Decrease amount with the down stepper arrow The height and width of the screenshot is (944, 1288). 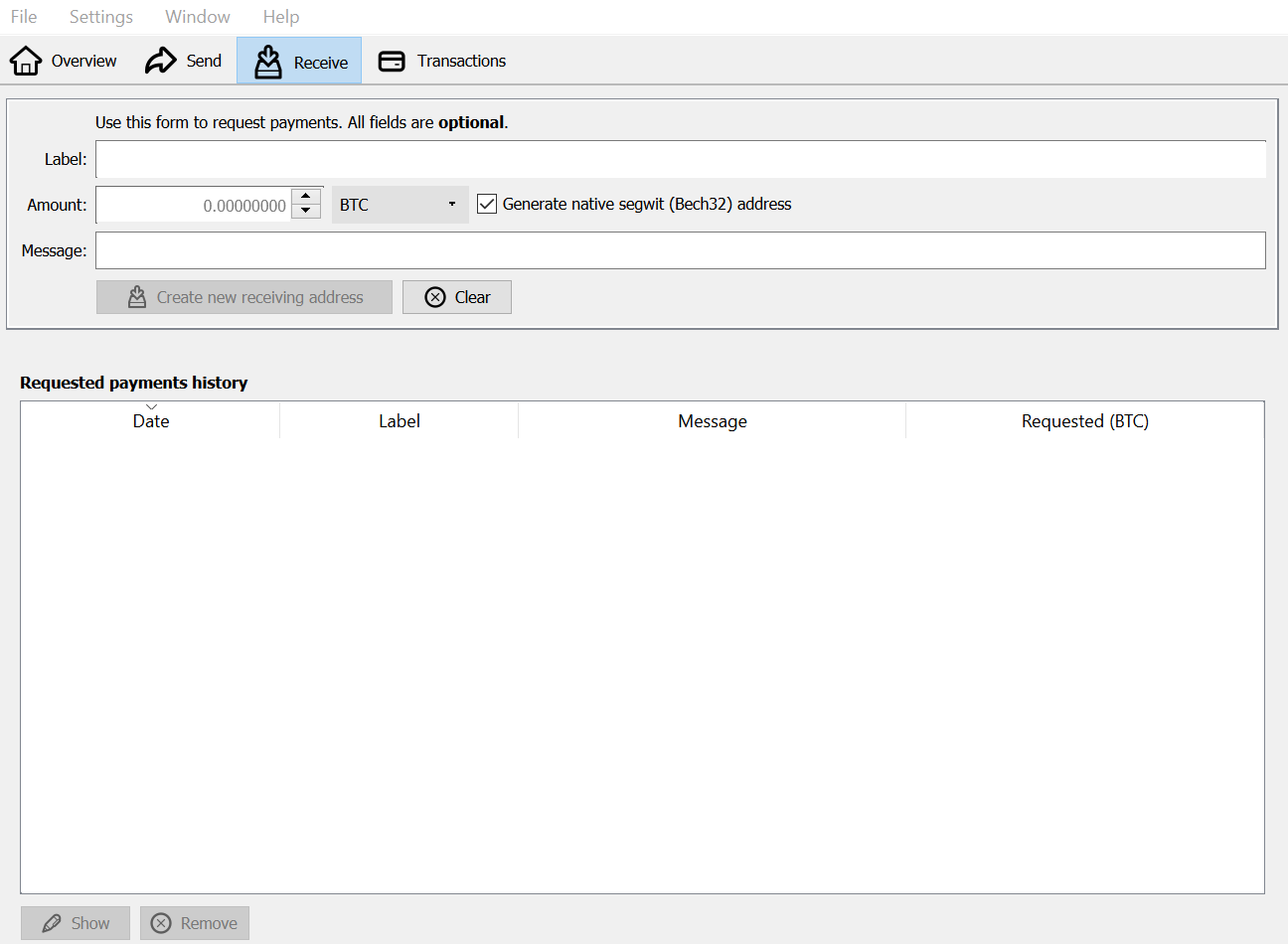306,211
